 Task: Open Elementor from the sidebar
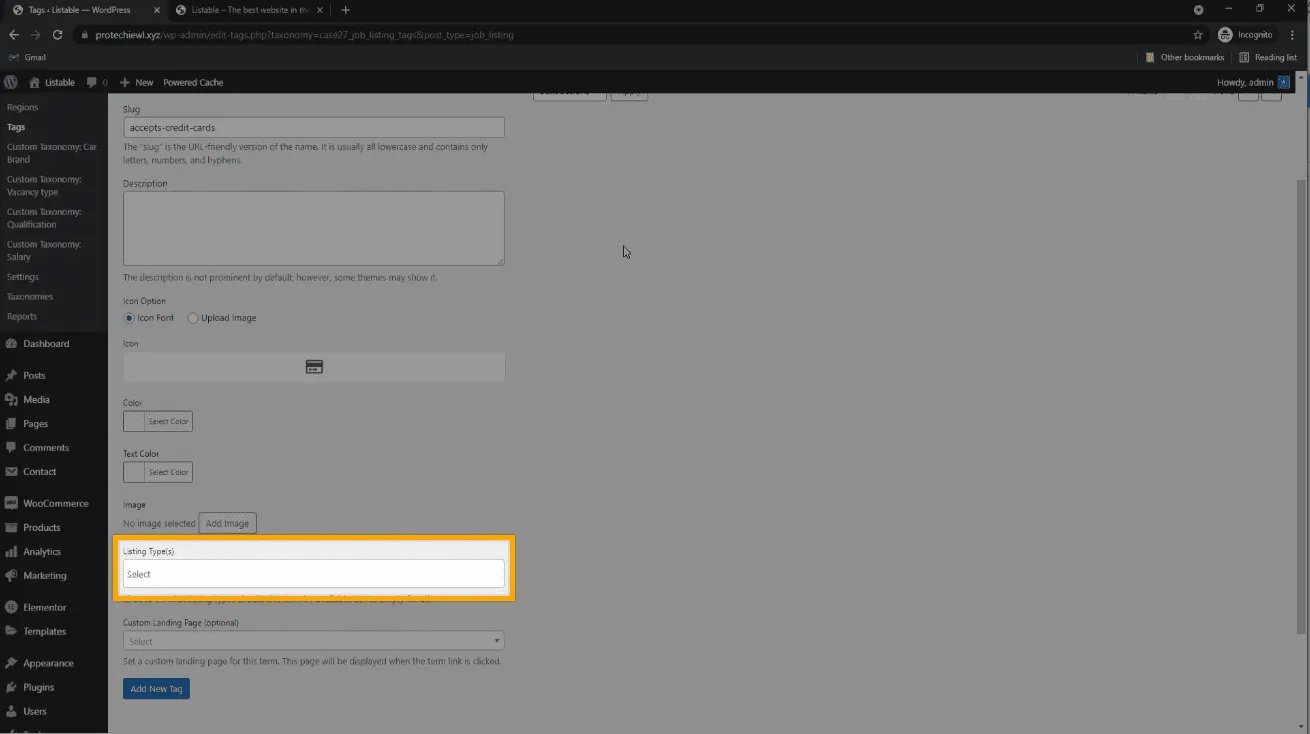tap(44, 608)
